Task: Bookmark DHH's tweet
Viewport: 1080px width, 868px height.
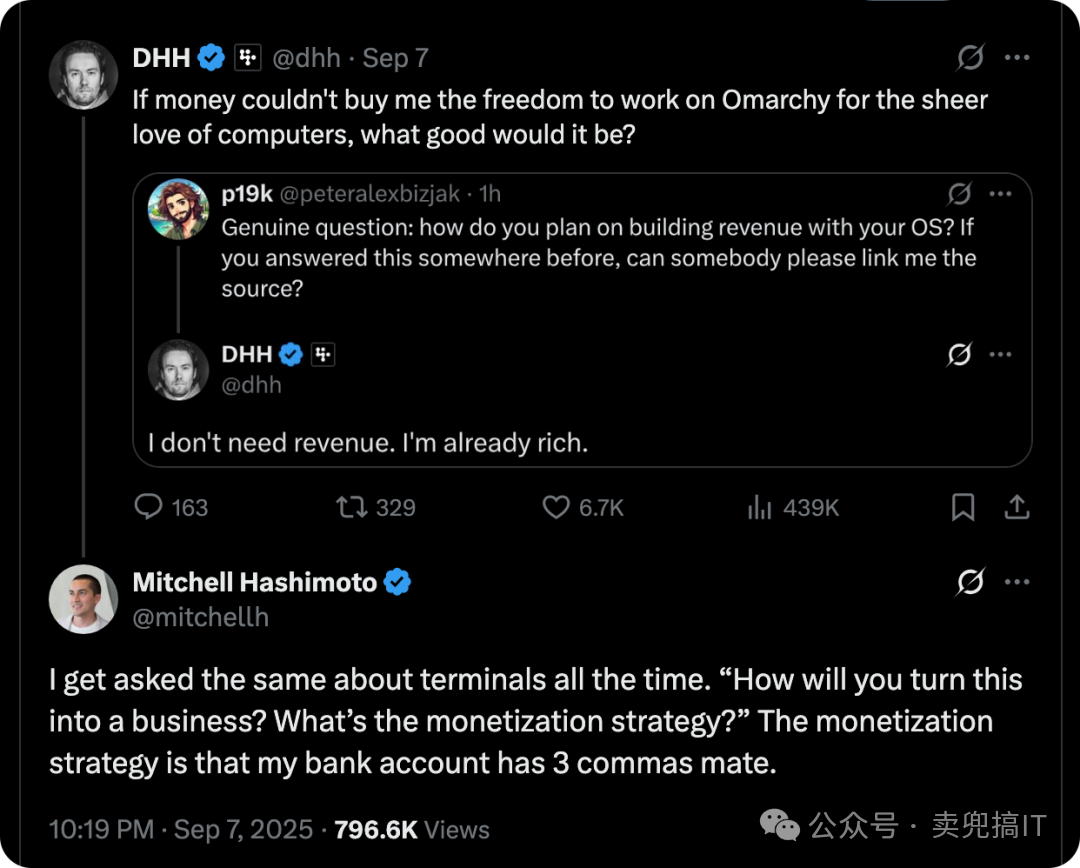Action: point(963,507)
